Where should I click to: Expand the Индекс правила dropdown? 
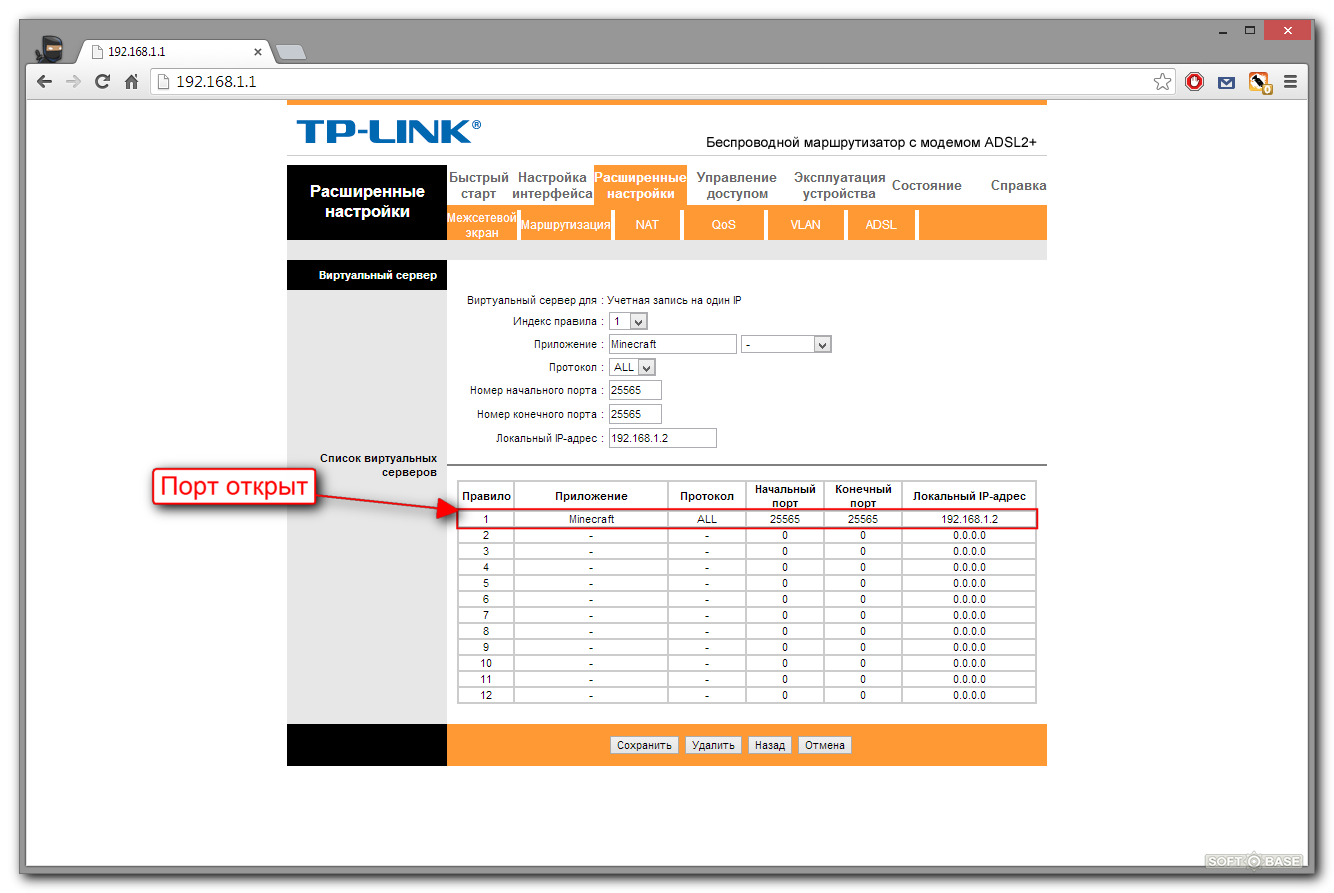click(629, 321)
